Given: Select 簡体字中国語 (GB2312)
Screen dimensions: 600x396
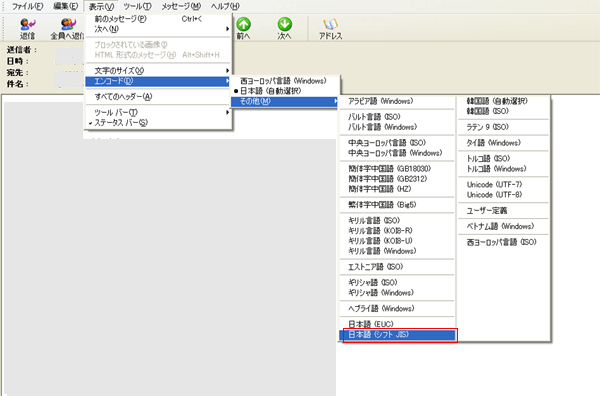Looking at the screenshot, I should click(x=397, y=179).
